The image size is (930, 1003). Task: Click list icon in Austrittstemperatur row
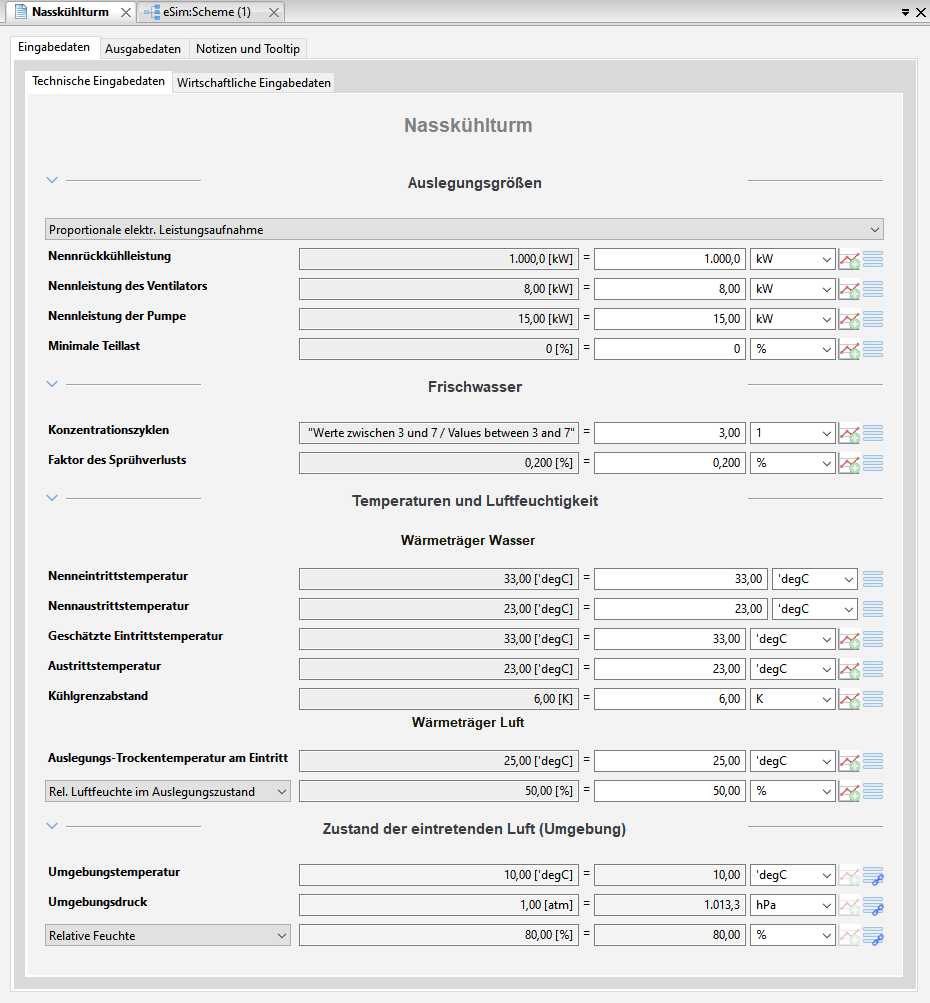point(873,670)
